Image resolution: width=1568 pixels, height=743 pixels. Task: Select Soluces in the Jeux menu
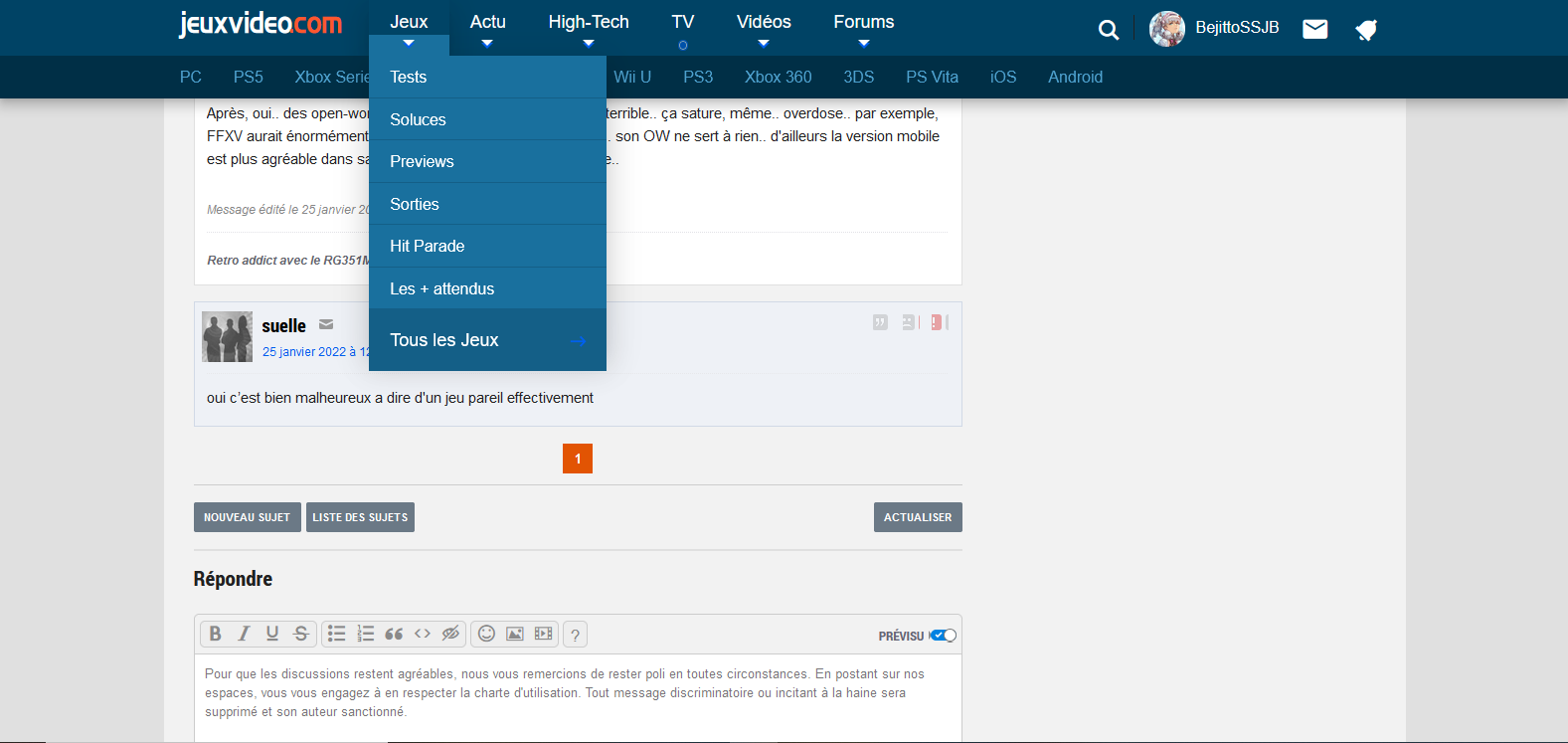pos(487,119)
